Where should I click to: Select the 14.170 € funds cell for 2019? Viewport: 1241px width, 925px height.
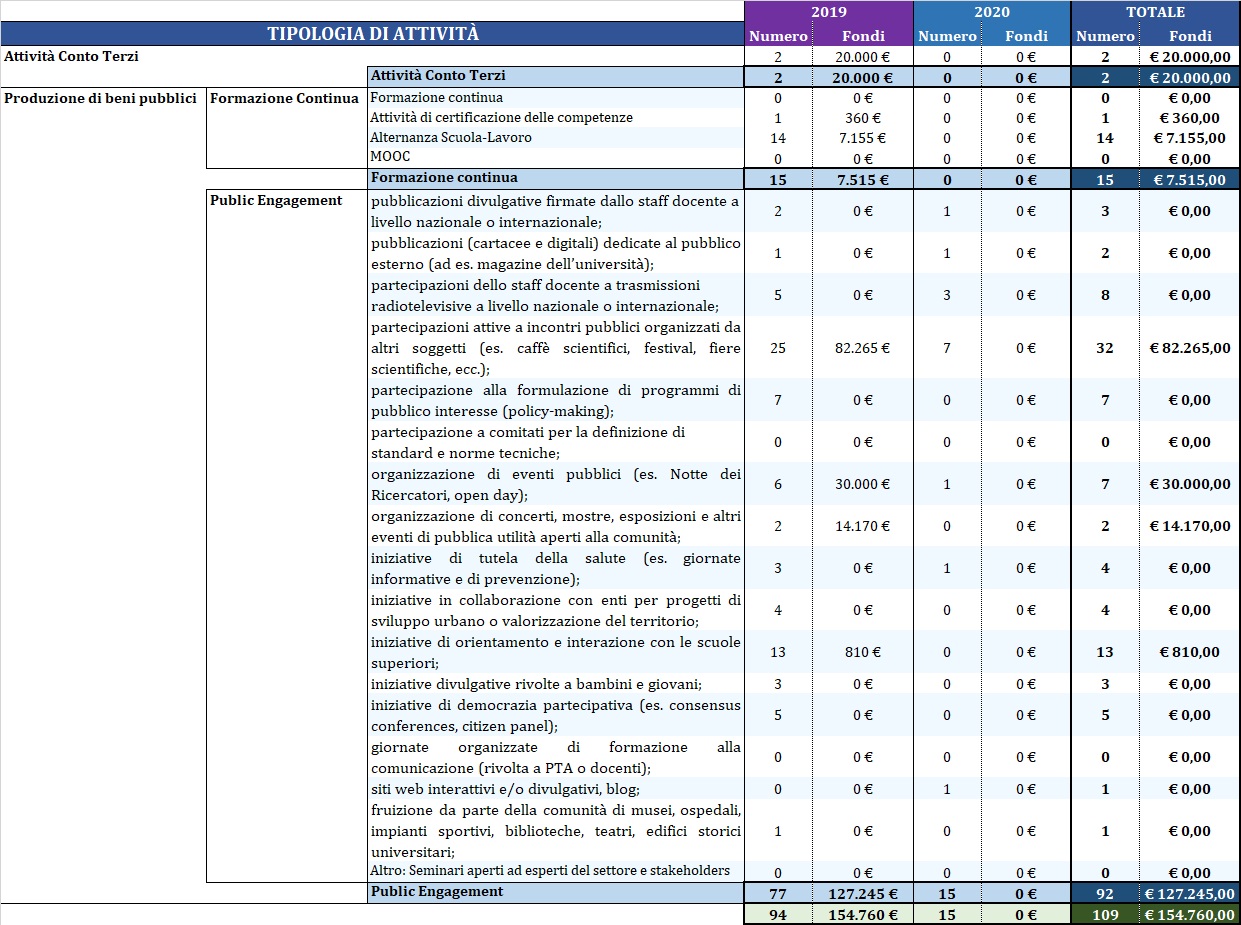click(x=863, y=526)
